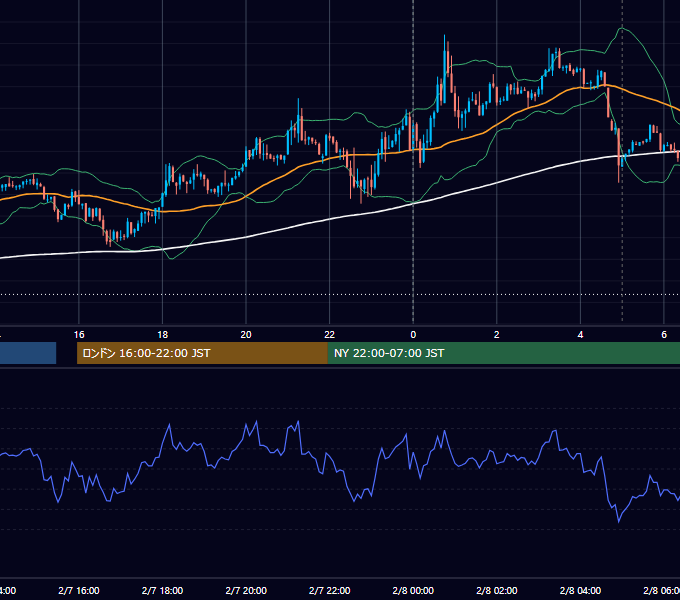Click the 2/7 18:00 label on lower axis

tap(163, 590)
